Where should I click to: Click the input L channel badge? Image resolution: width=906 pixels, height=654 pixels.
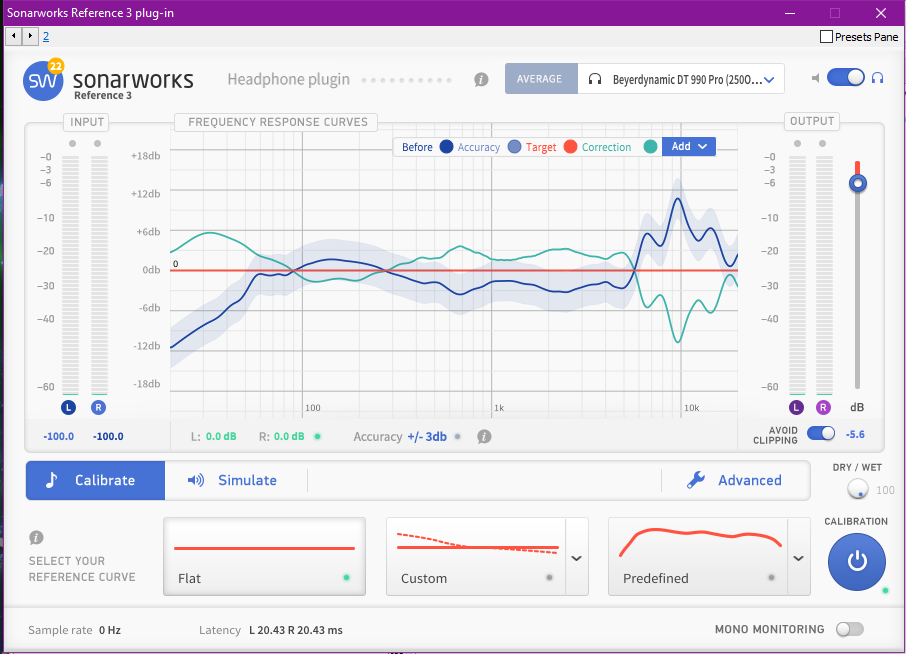pyautogui.click(x=68, y=407)
